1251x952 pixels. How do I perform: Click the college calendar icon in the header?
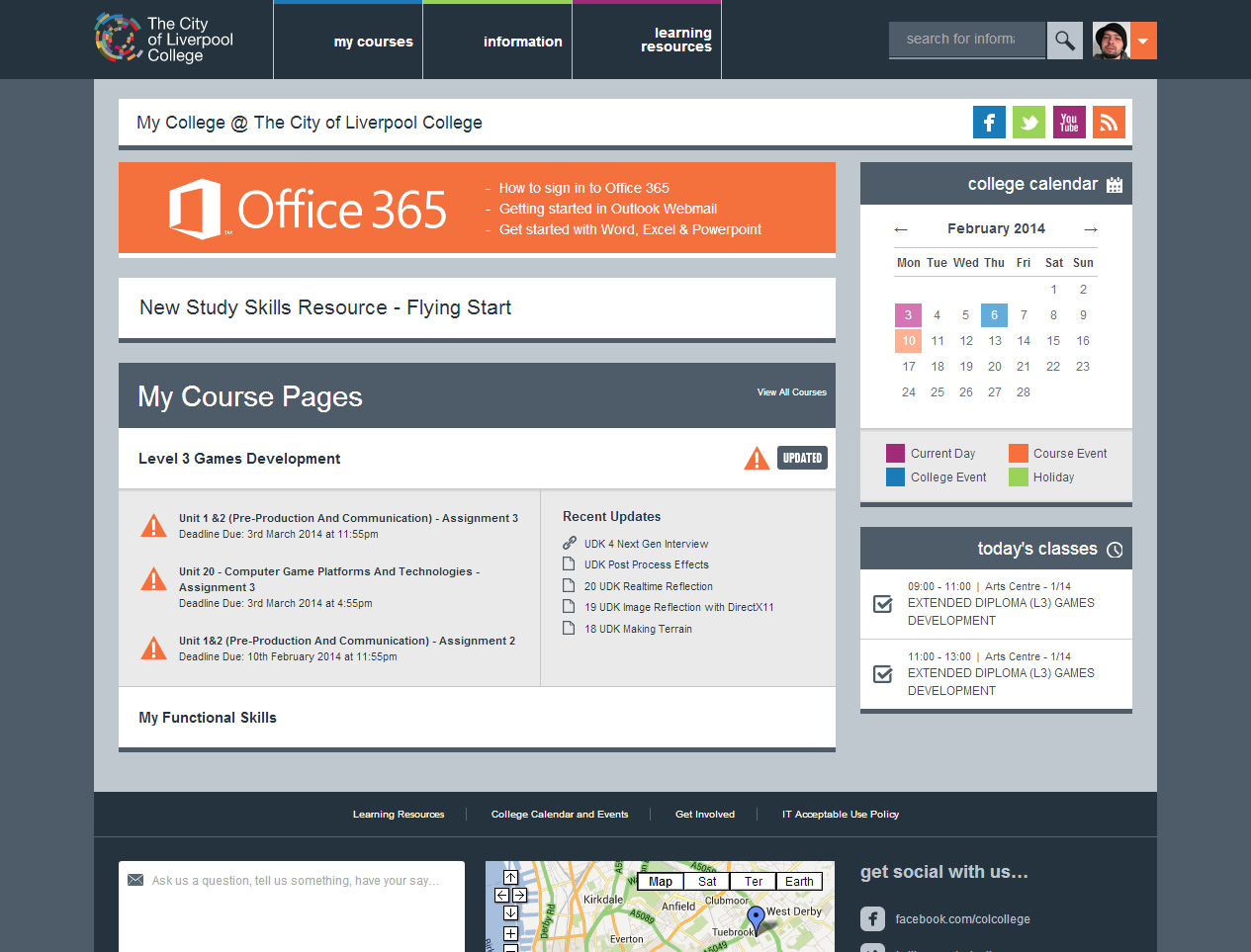pyautogui.click(x=1114, y=183)
